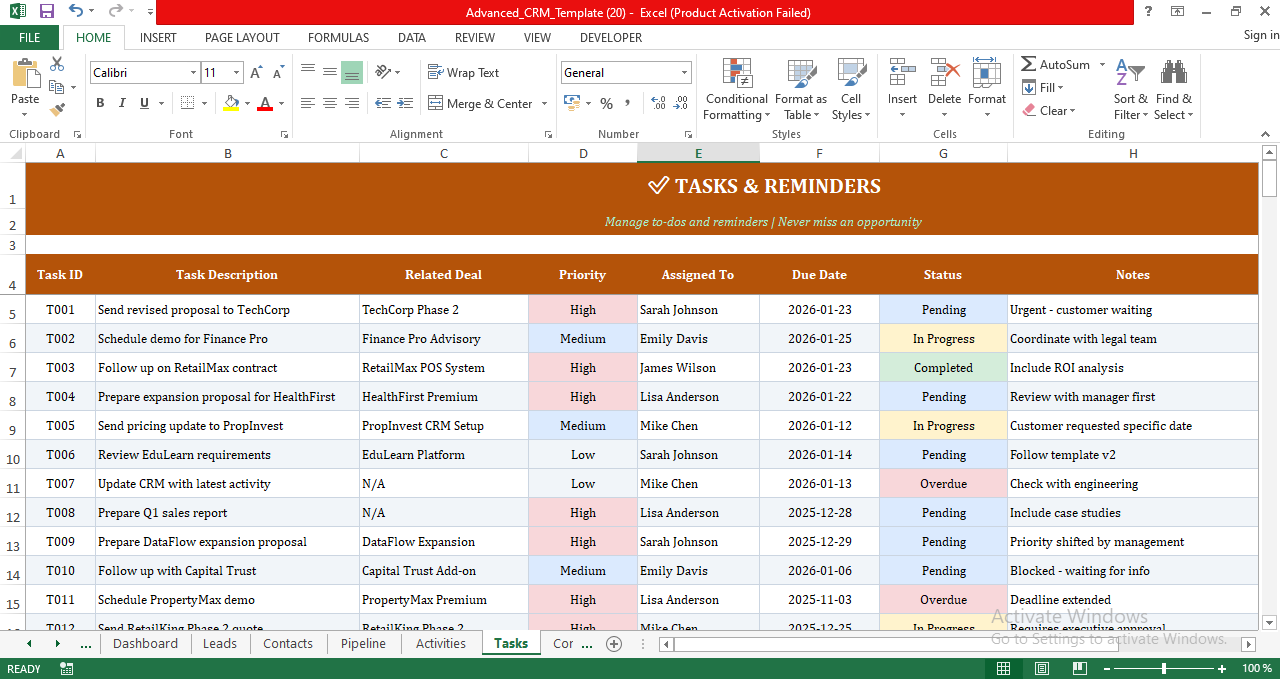Open the General number format dropdown

(685, 73)
